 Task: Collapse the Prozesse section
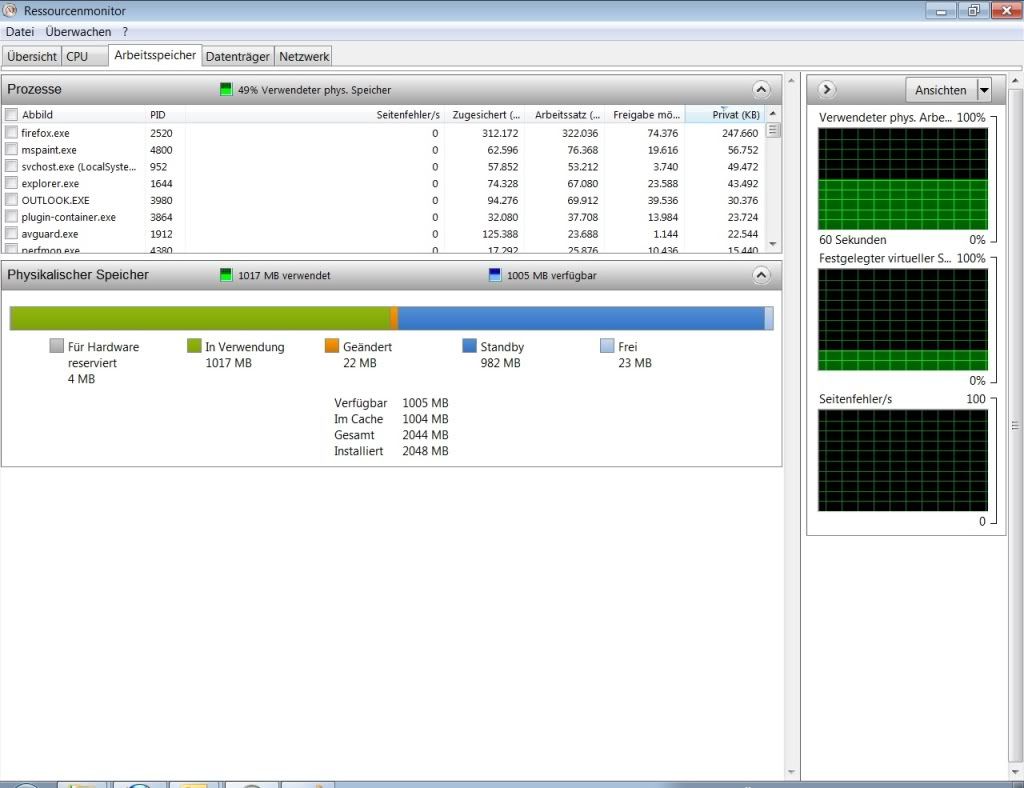coord(762,90)
